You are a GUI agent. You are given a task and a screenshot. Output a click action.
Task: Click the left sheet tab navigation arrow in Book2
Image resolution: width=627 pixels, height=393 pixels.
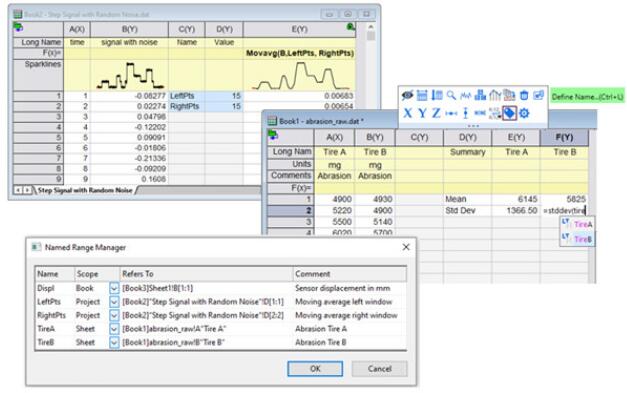click(x=18, y=190)
